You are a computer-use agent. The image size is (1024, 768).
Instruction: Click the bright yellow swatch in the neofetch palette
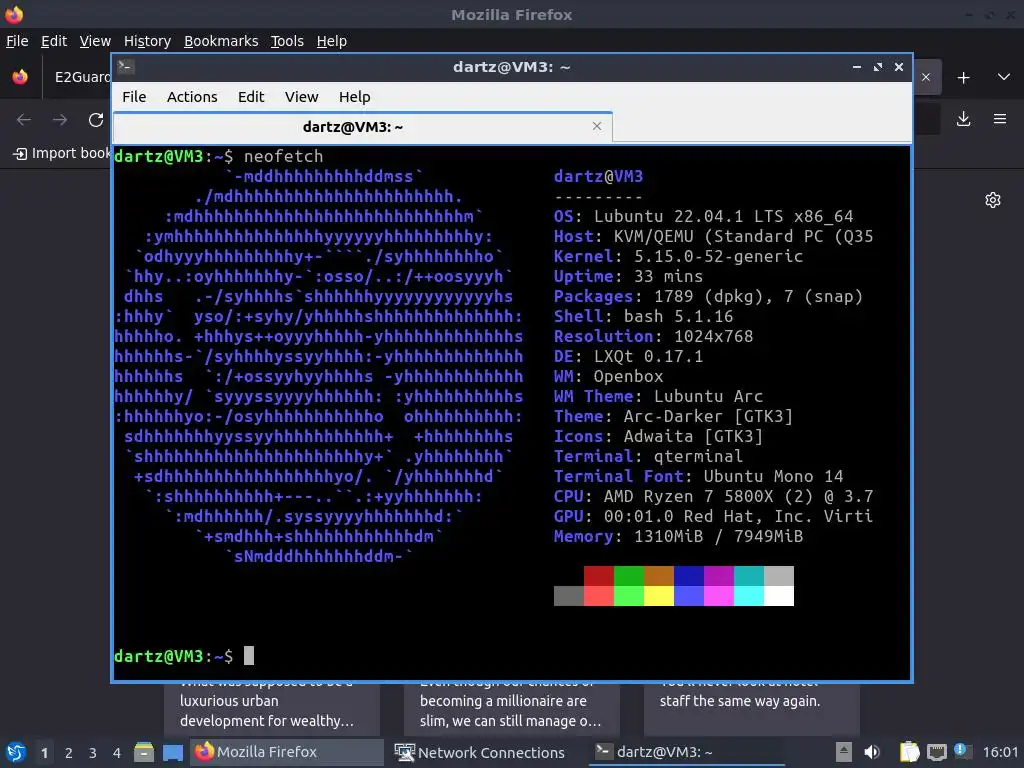point(658,596)
